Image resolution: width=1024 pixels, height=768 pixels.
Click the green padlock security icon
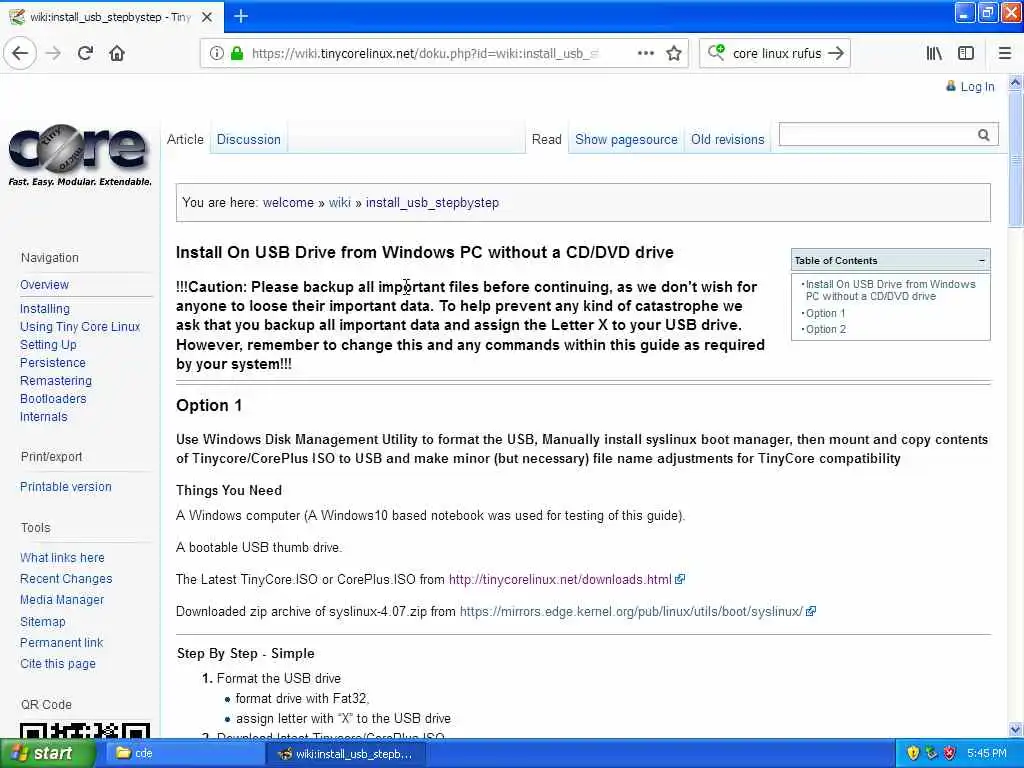(237, 54)
